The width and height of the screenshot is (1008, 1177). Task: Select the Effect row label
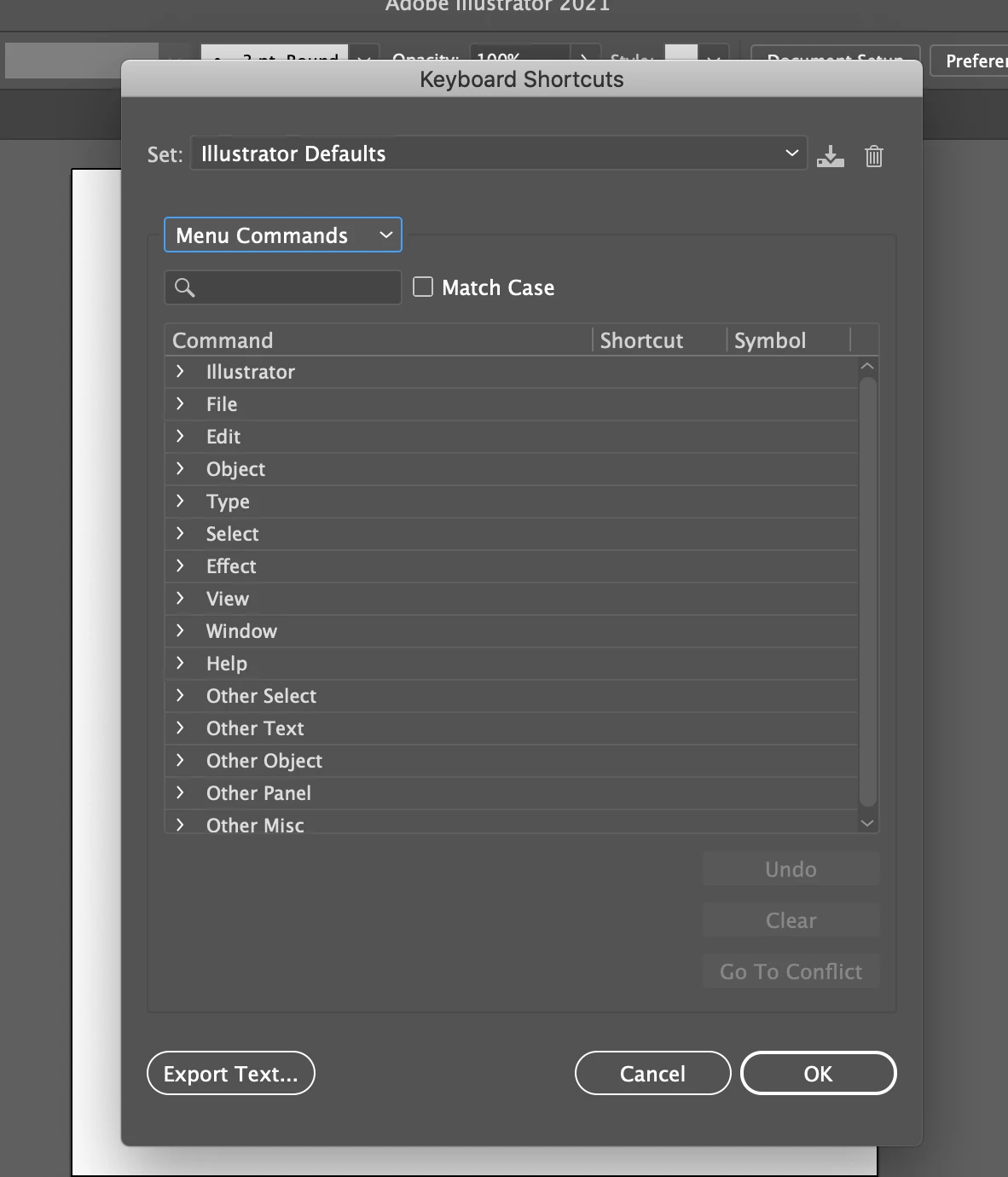click(x=231, y=566)
